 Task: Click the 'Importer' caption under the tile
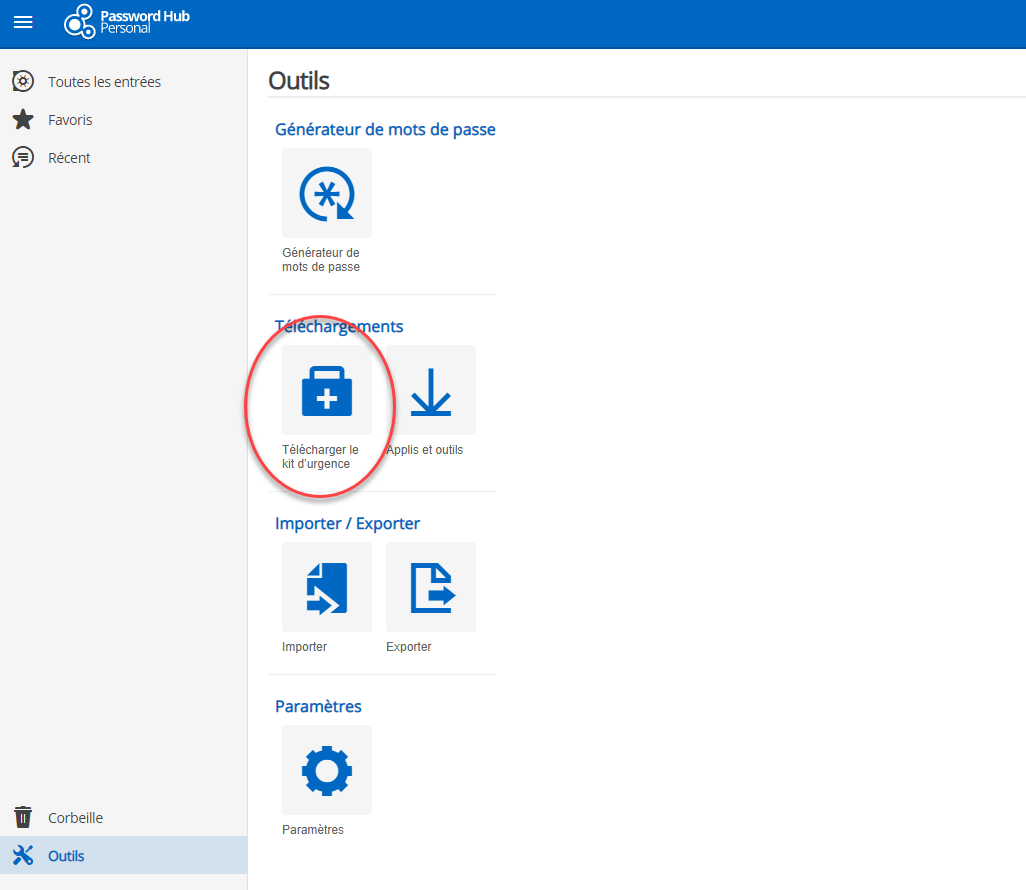coord(305,647)
